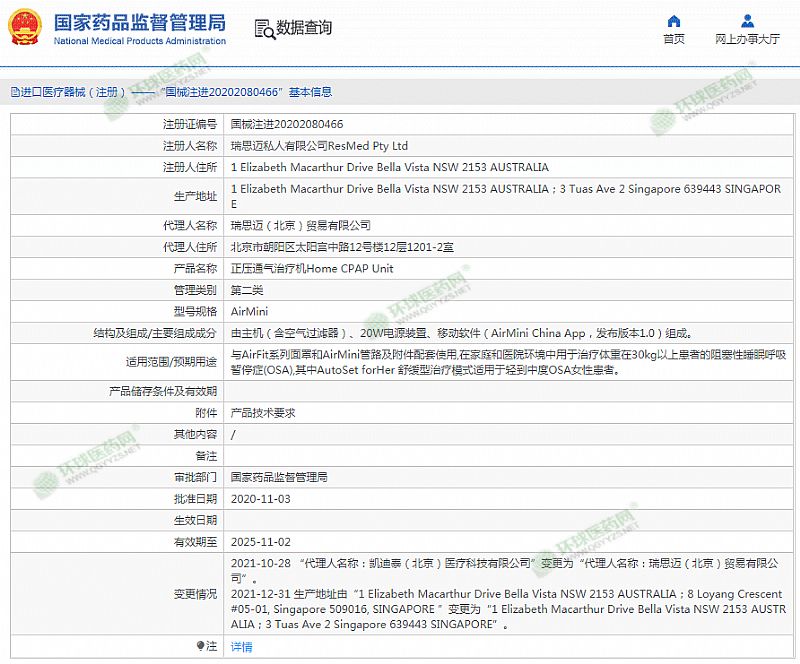Click the approval date 2020-11-03
The image size is (800, 664).
(260, 499)
